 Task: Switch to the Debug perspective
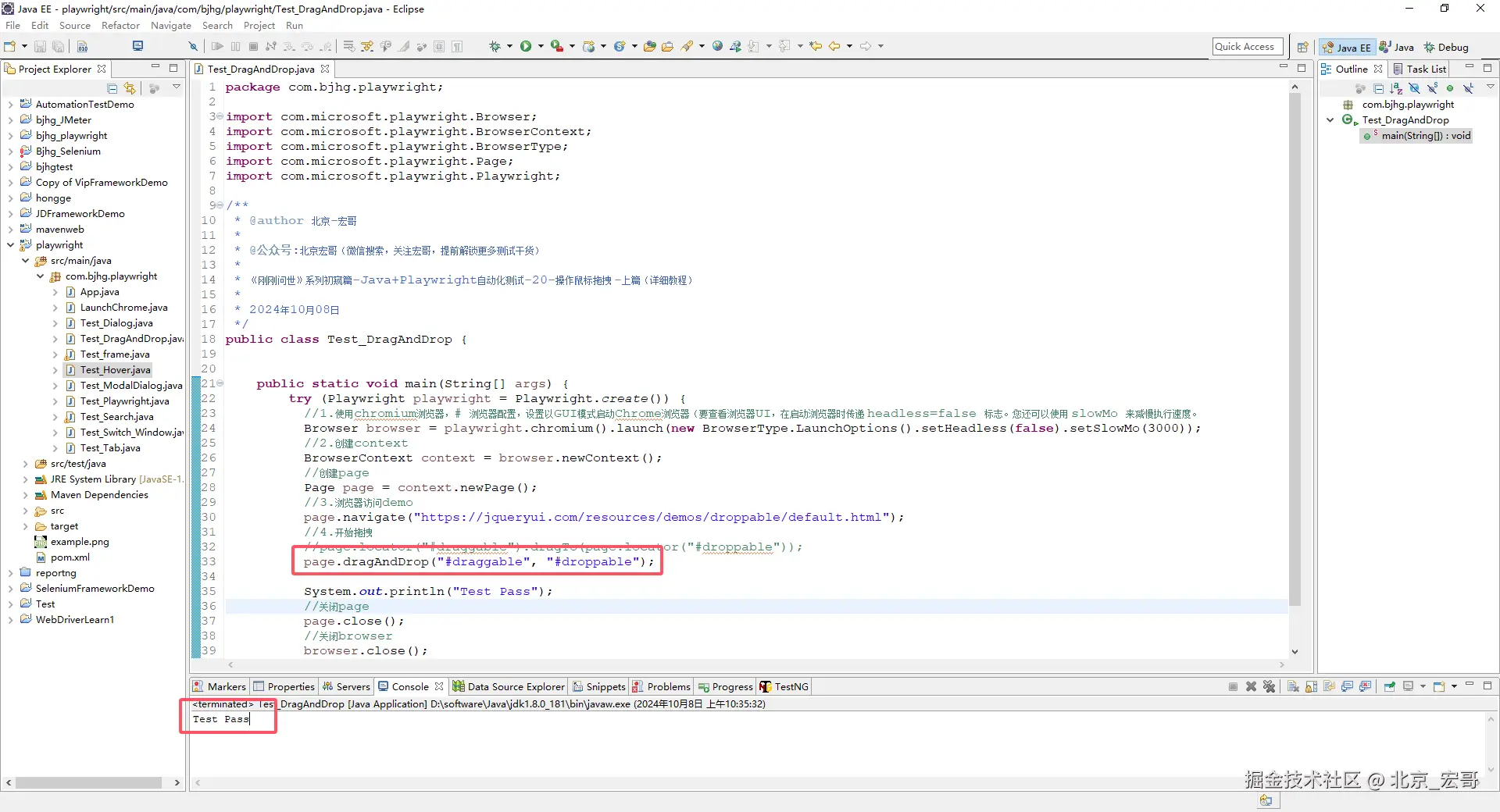coord(1446,47)
